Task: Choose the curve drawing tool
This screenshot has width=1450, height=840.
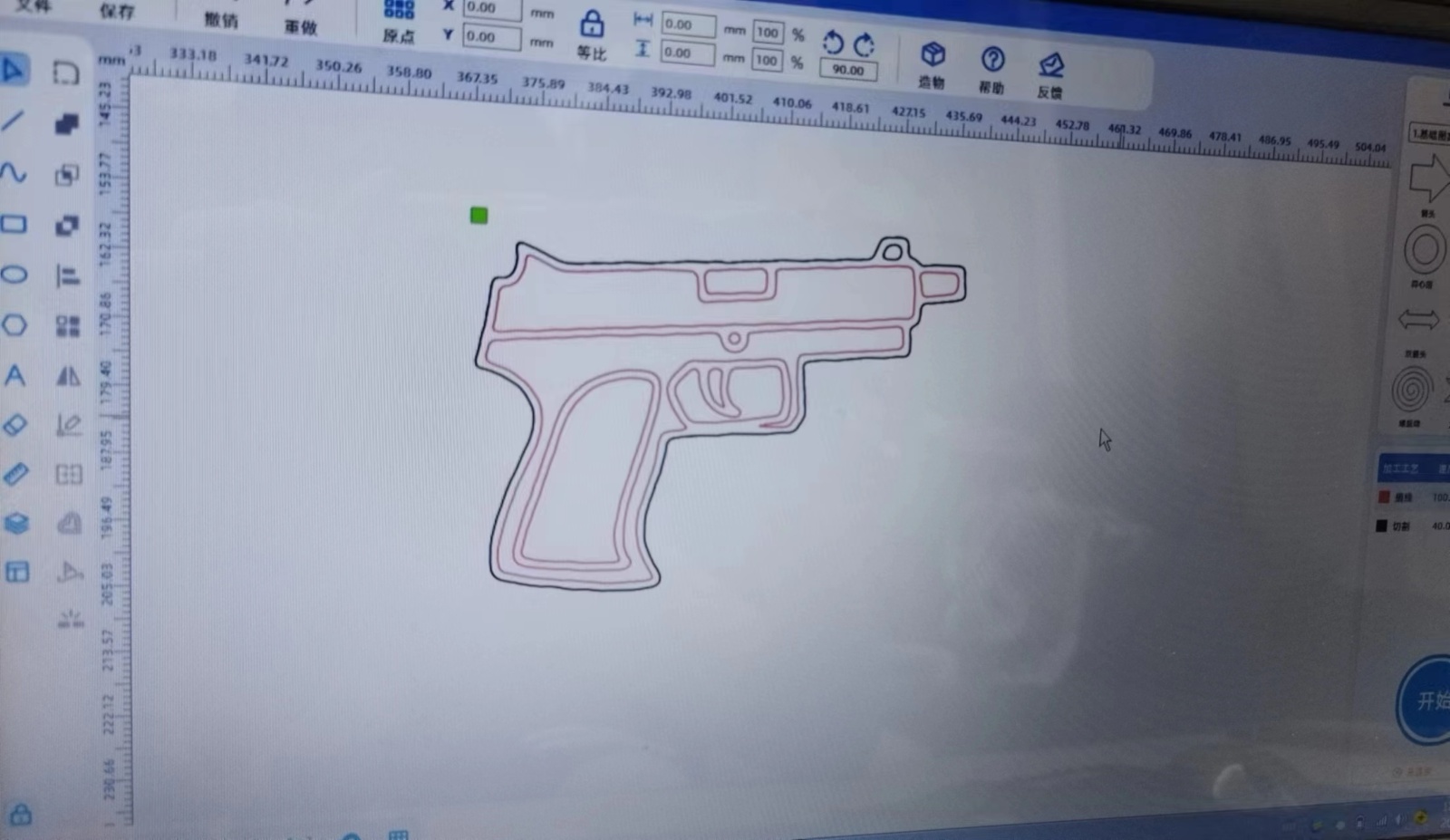Action: (x=14, y=172)
